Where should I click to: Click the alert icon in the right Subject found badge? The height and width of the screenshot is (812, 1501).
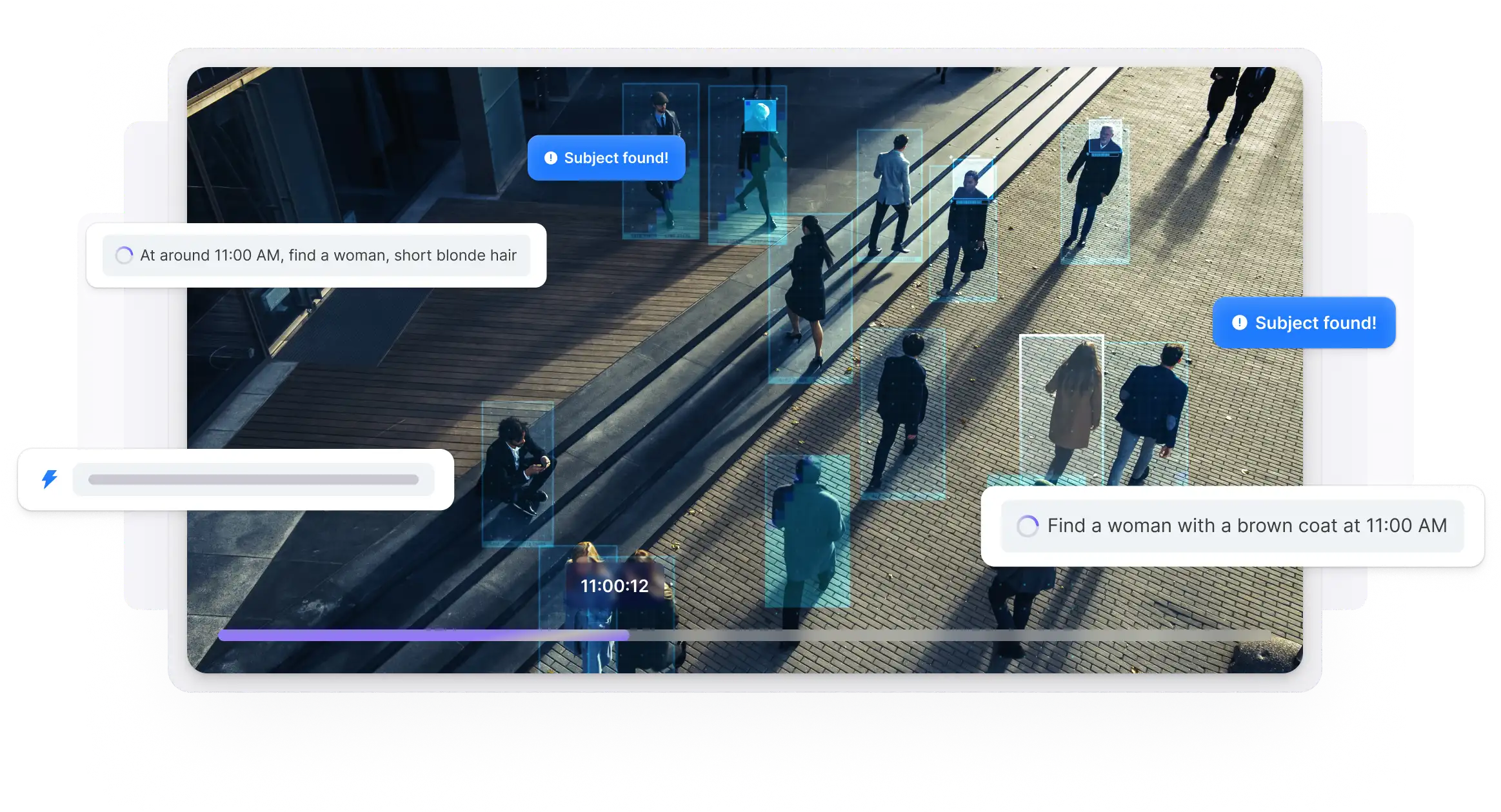pyautogui.click(x=1240, y=323)
